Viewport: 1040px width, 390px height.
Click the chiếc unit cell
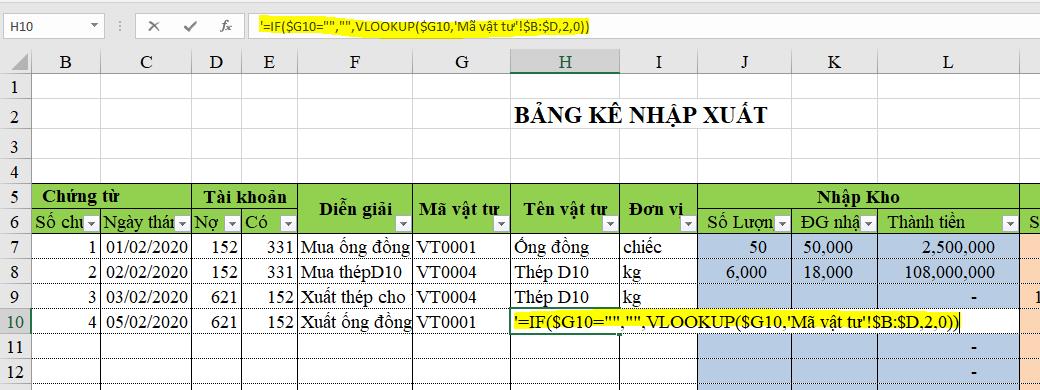pyautogui.click(x=659, y=247)
